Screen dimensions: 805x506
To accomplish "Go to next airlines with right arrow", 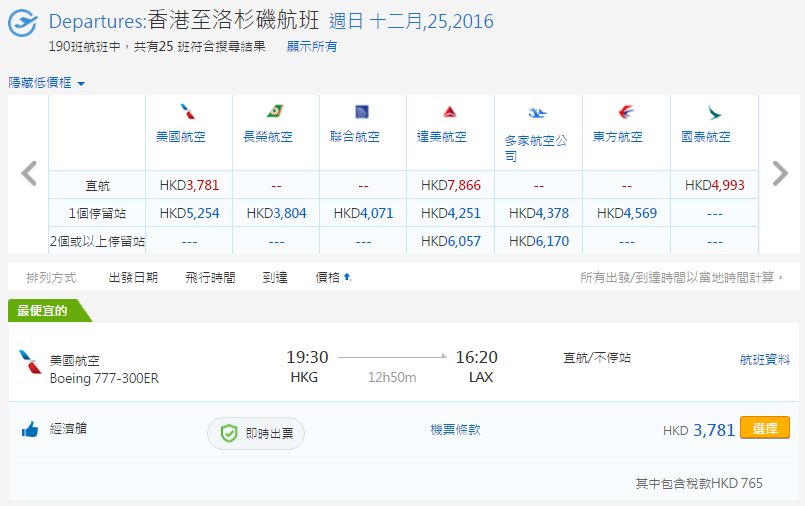I will pyautogui.click(x=780, y=173).
